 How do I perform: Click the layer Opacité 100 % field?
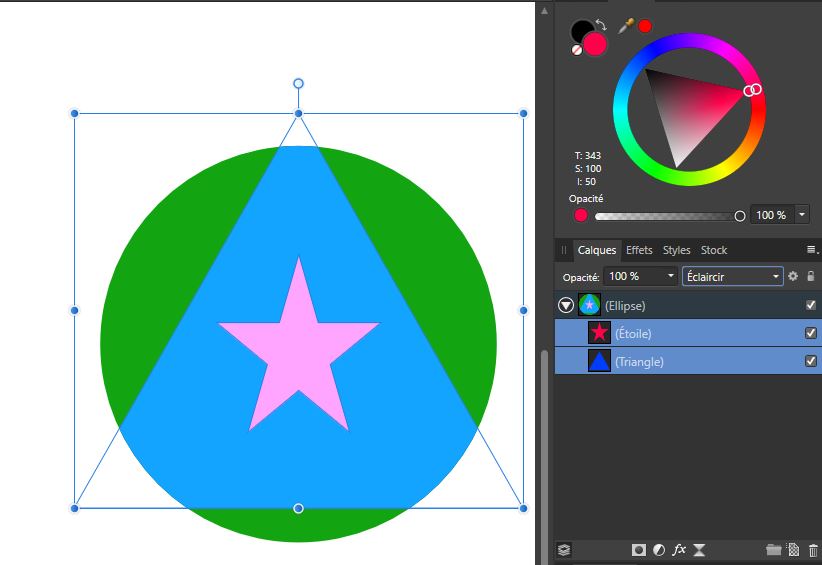[x=634, y=276]
